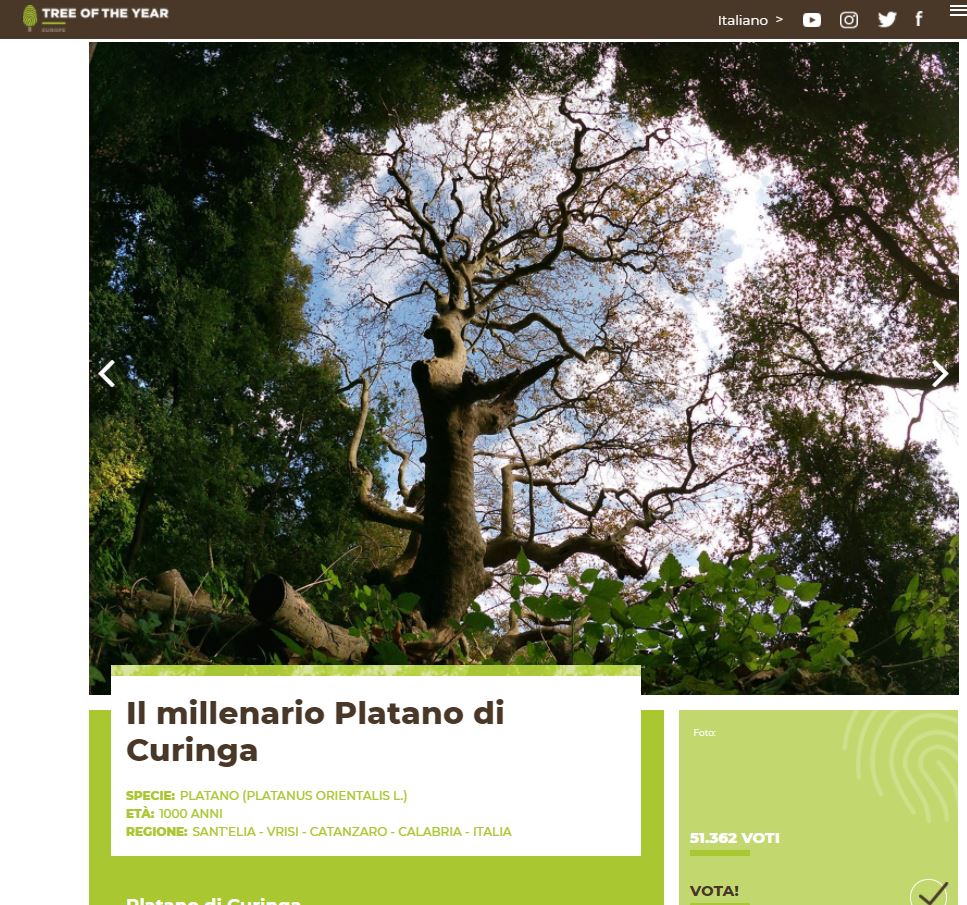Show next tree with the right chevron

[939, 373]
